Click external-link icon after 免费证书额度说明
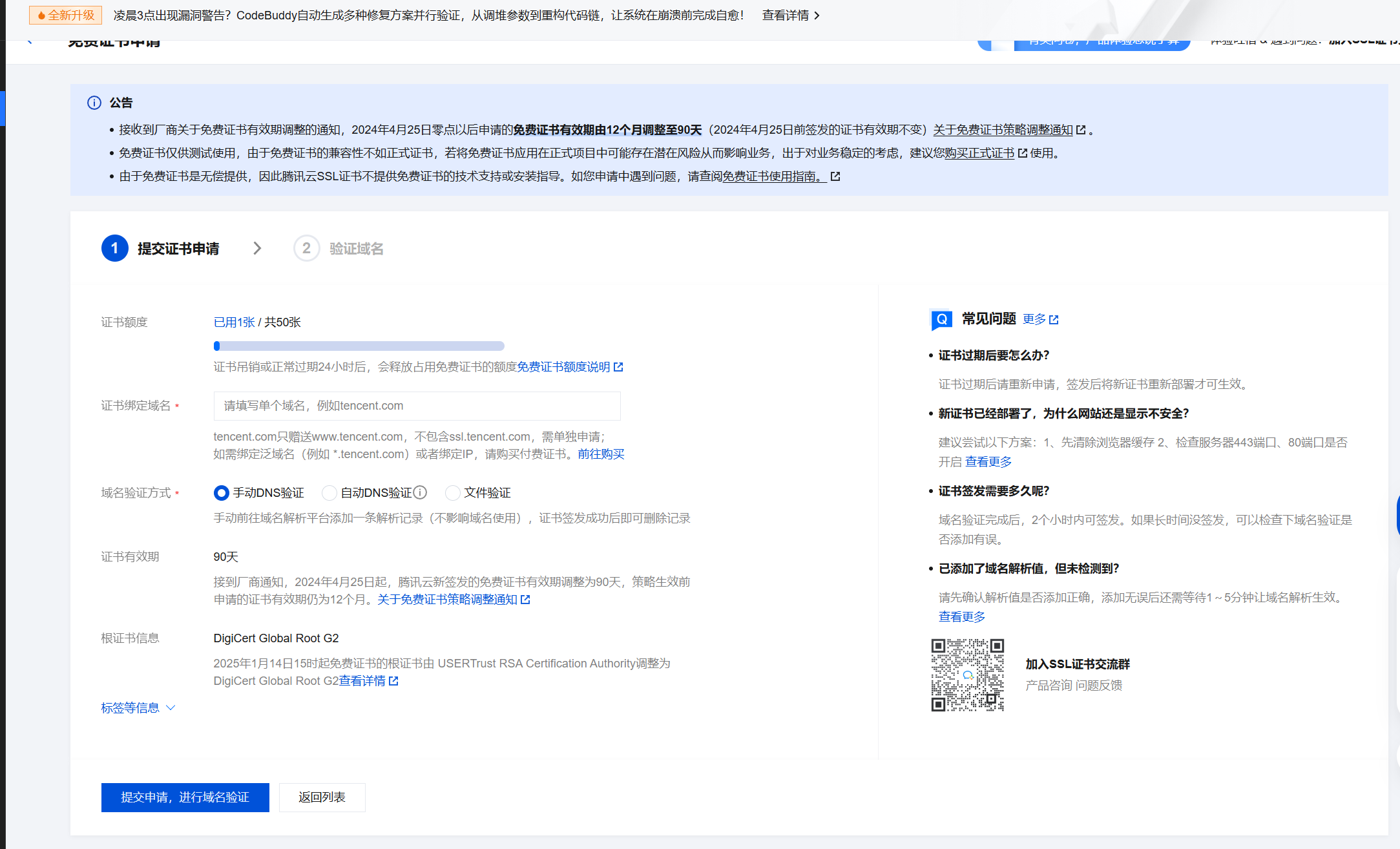The width and height of the screenshot is (1400, 849). click(618, 367)
